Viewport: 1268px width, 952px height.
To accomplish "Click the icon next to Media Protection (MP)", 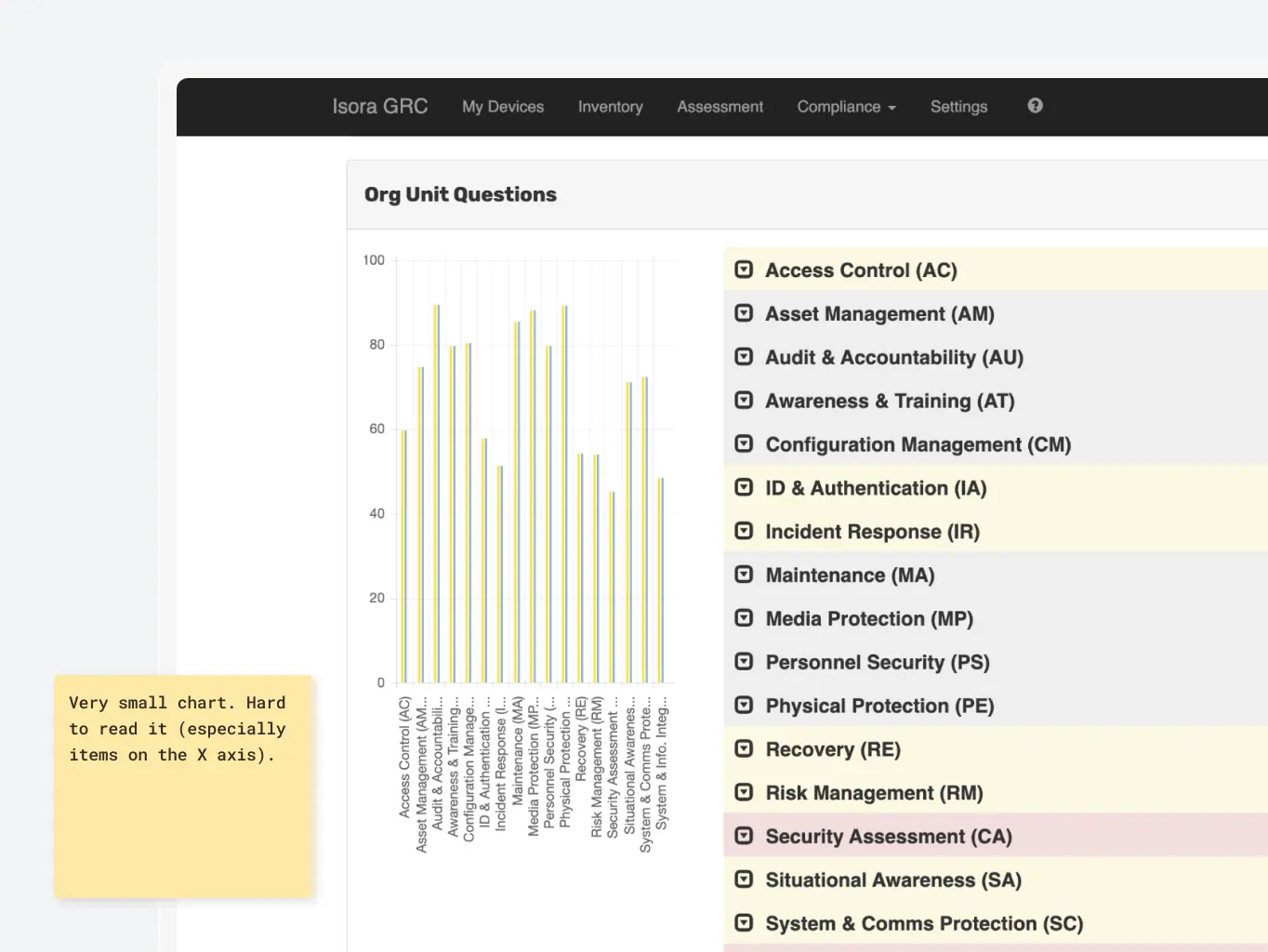I will point(744,618).
